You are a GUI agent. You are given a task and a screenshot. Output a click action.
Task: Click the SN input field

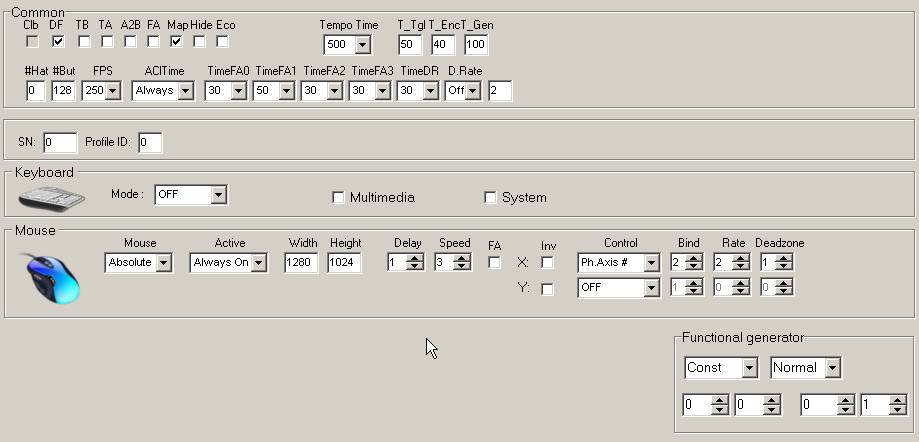[x=60, y=142]
